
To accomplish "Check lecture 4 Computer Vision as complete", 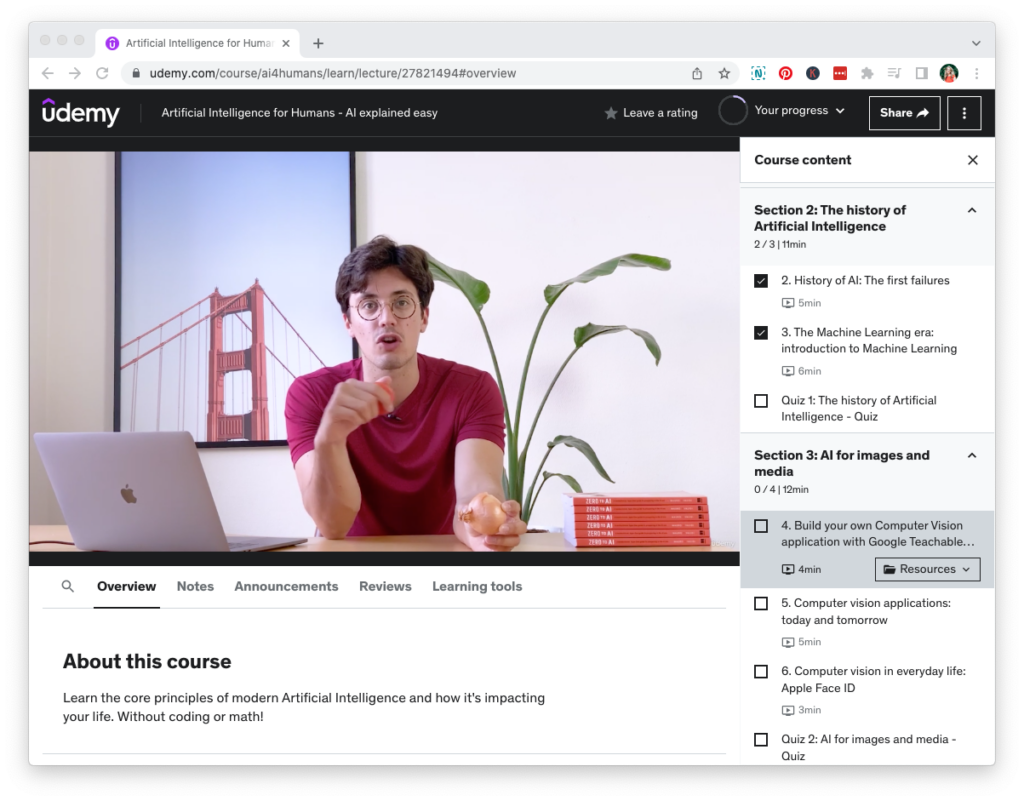I will pos(761,526).
